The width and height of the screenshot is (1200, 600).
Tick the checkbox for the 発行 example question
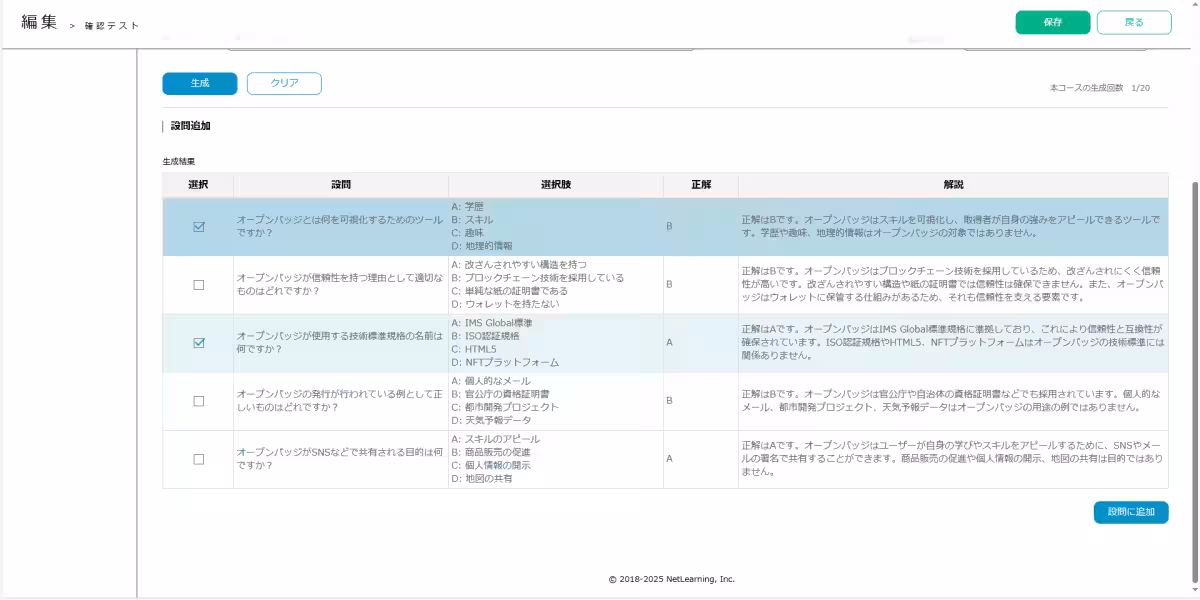(x=198, y=401)
